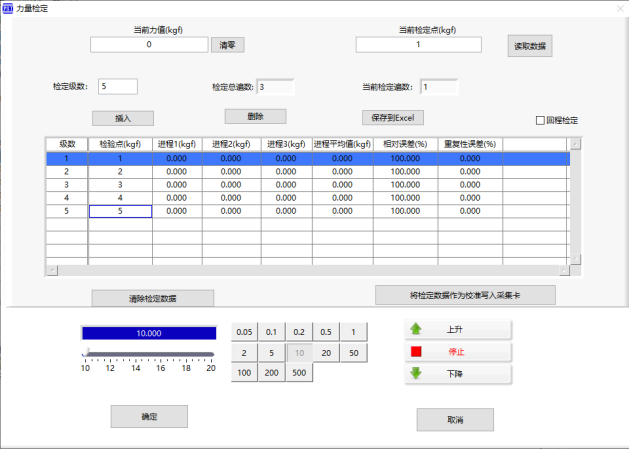The image size is (629, 449).
Task: Click the 插入 insert button
Action: point(123,117)
